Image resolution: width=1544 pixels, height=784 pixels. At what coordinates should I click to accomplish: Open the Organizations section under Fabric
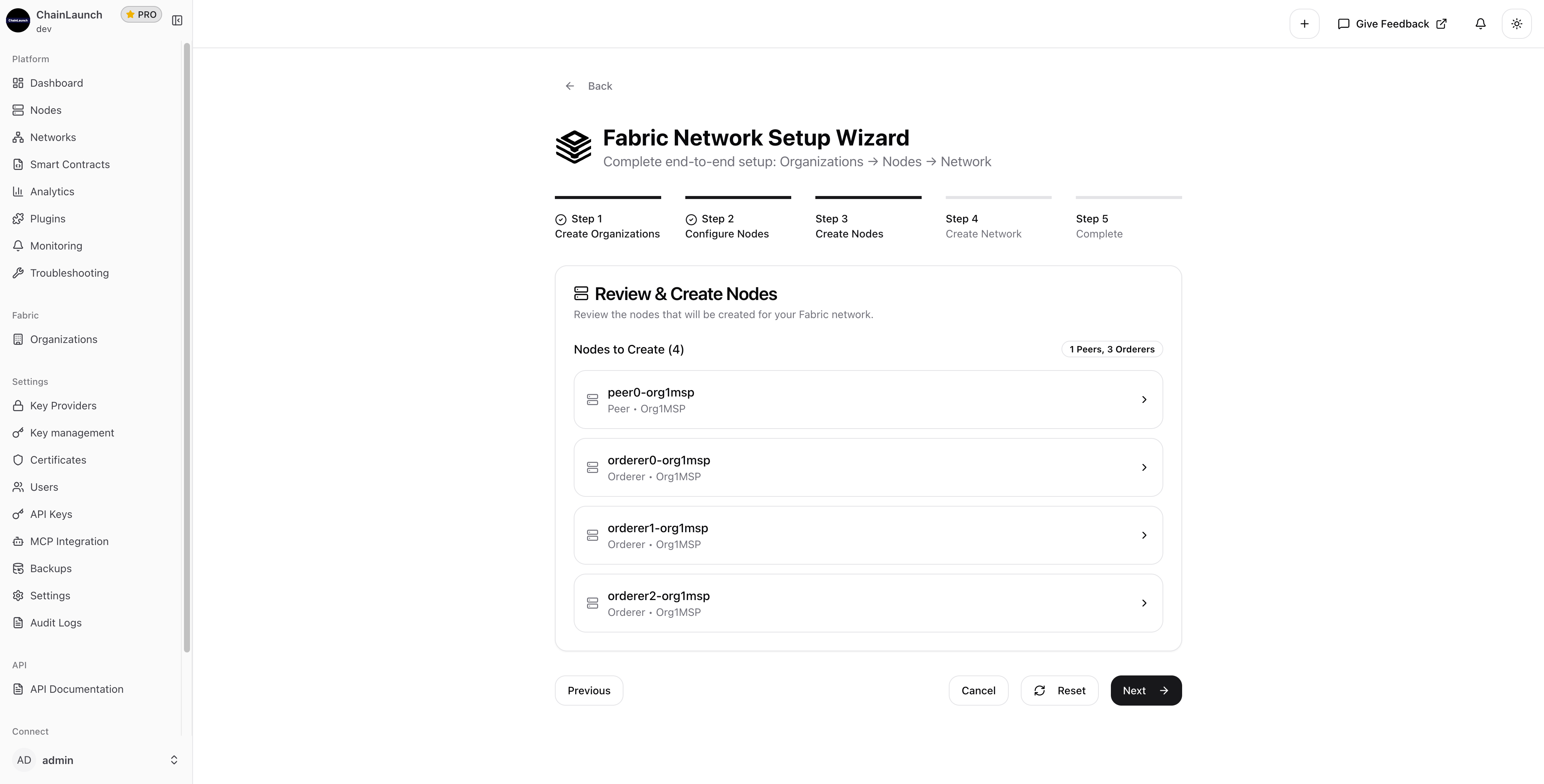pos(63,338)
